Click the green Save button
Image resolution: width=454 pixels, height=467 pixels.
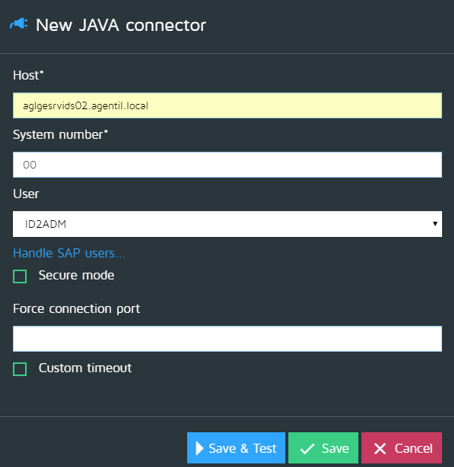point(323,448)
